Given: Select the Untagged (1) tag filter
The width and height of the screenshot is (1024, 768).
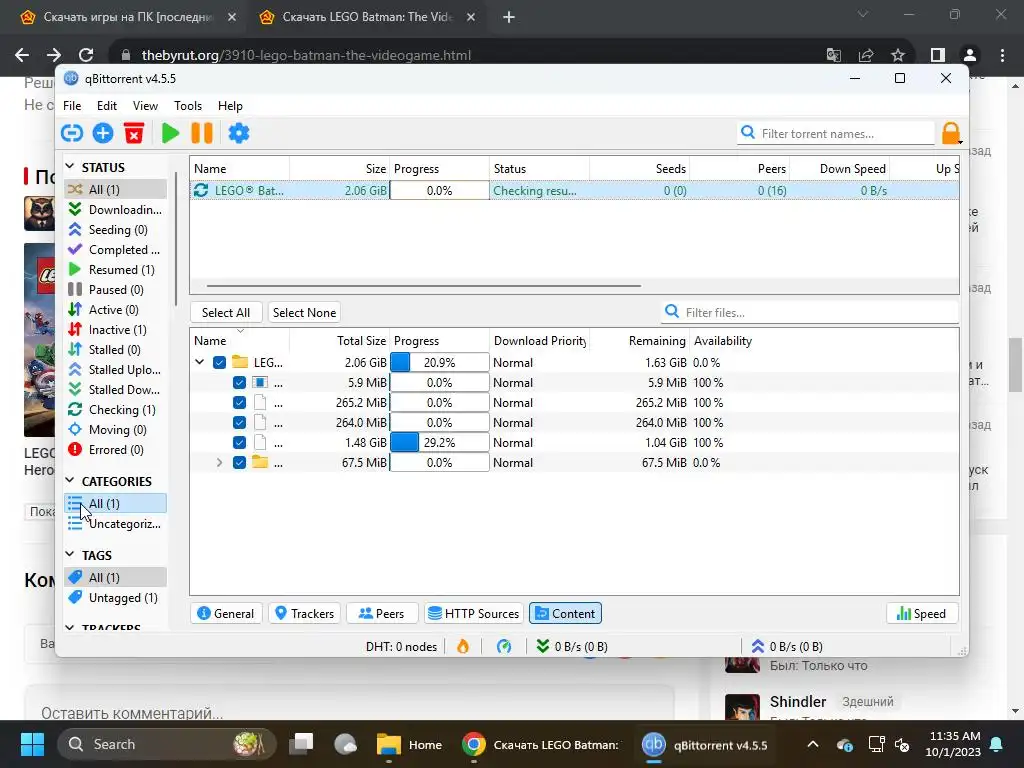Looking at the screenshot, I should coord(116,598).
